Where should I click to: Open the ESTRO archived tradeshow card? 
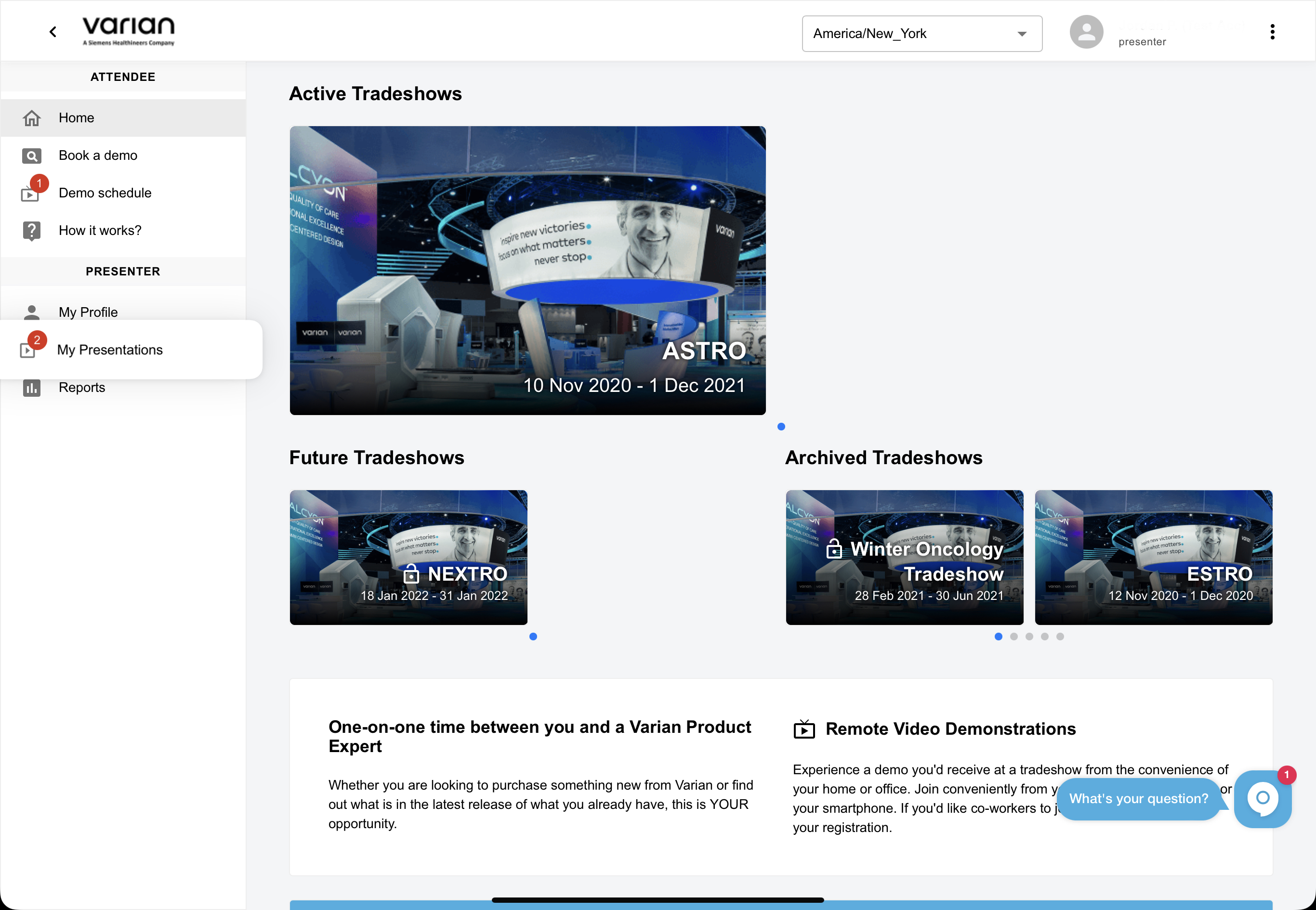click(x=1153, y=558)
